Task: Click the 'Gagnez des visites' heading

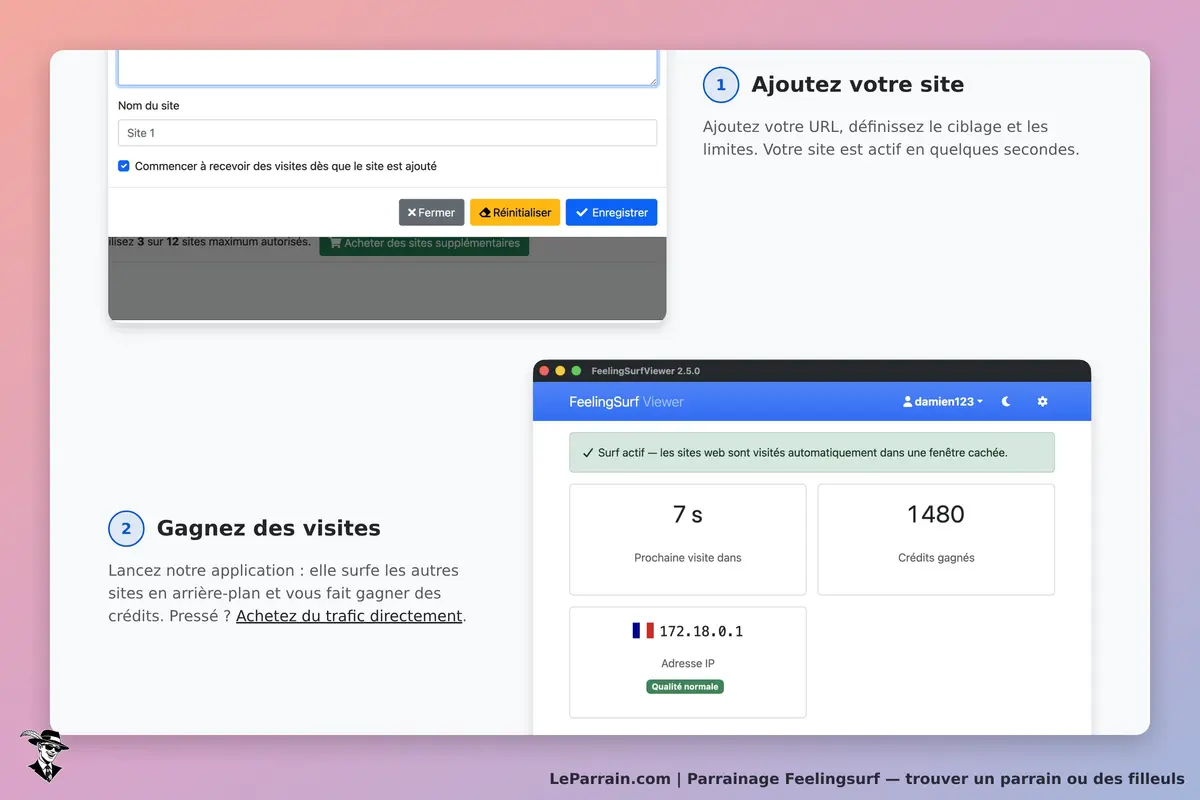Action: 269,528
